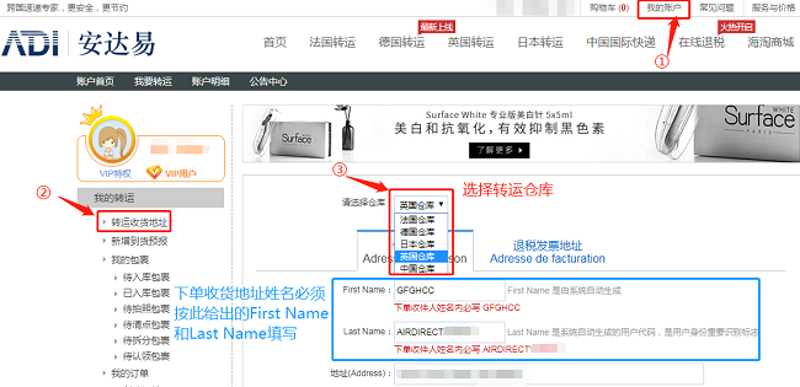Open 待拆分包裹 sidebar item

tap(146, 341)
